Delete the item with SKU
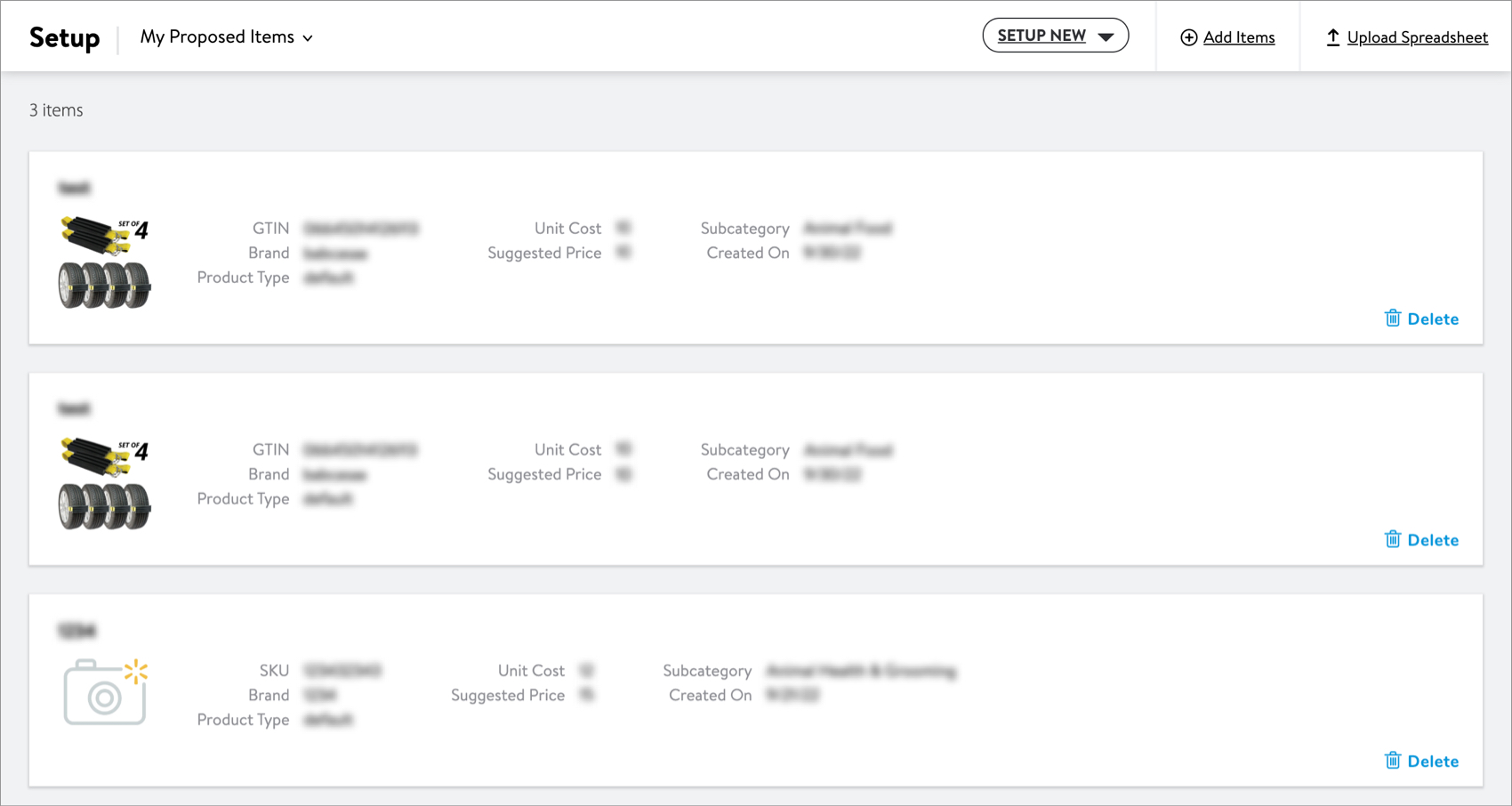Screen dimensions: 1512x806 coord(1421,762)
